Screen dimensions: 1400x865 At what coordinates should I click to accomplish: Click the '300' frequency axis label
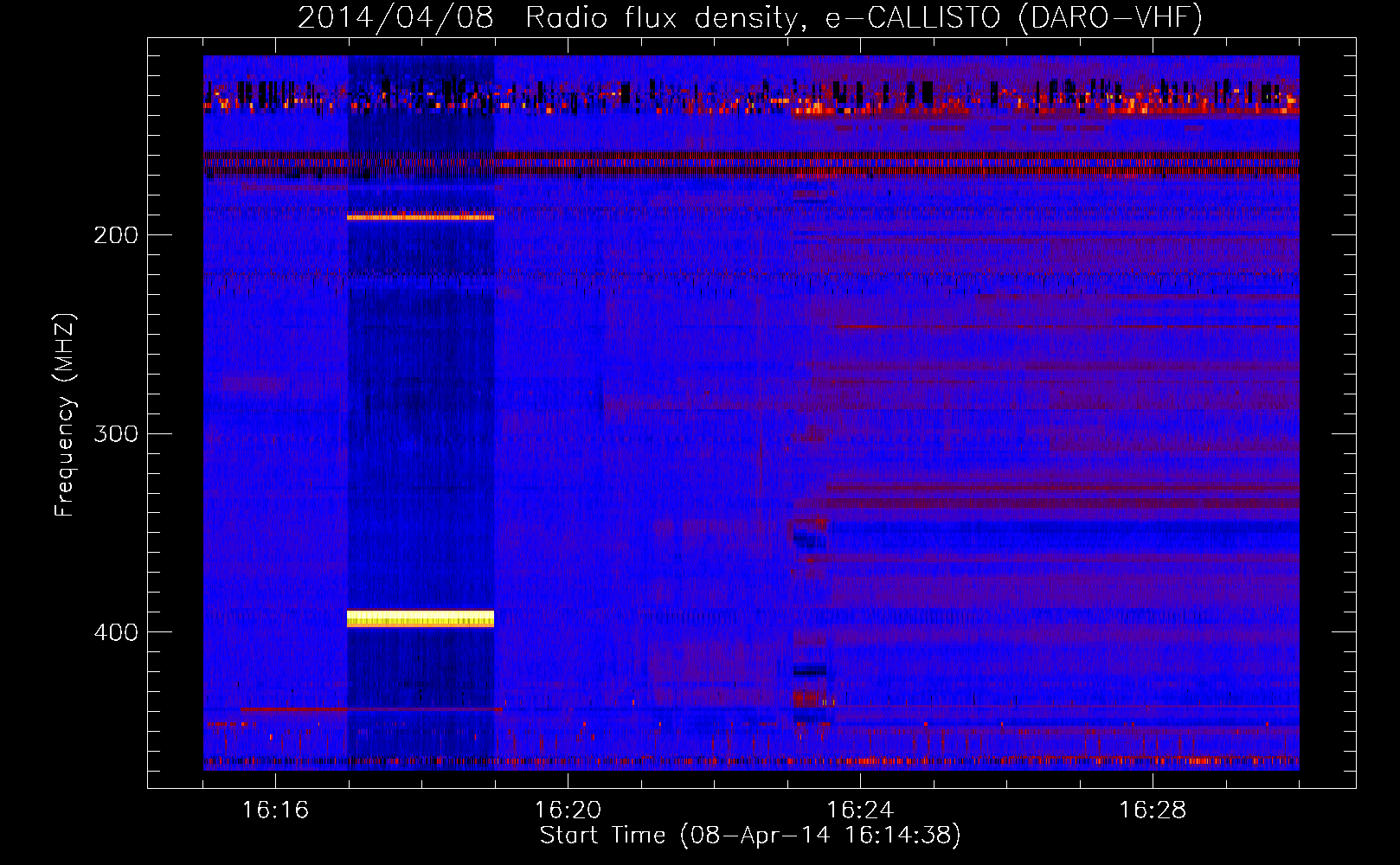pos(116,433)
